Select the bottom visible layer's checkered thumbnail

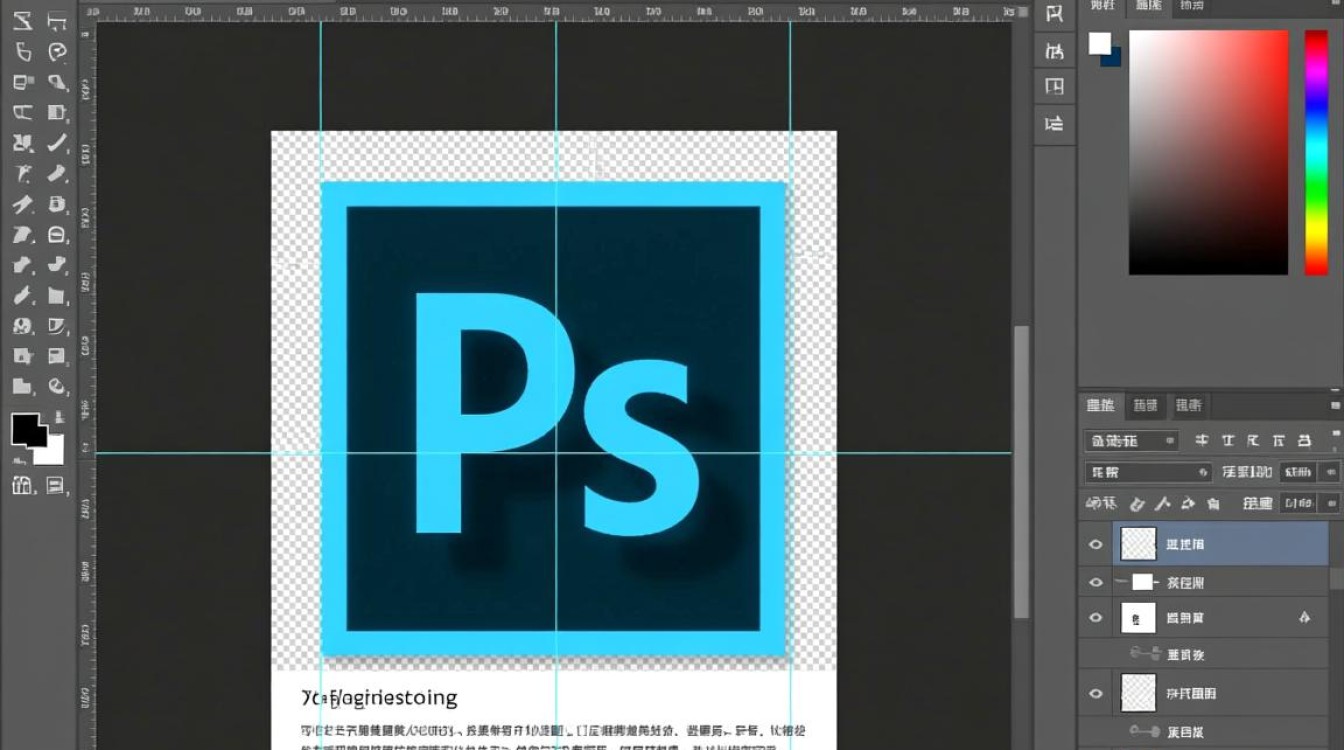point(1138,692)
